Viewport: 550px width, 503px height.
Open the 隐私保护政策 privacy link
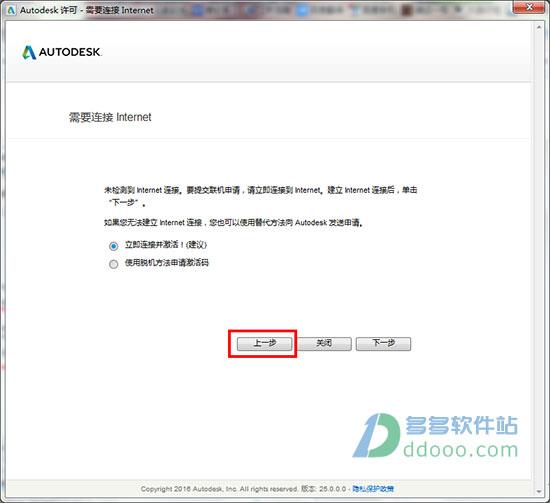[x=373, y=489]
